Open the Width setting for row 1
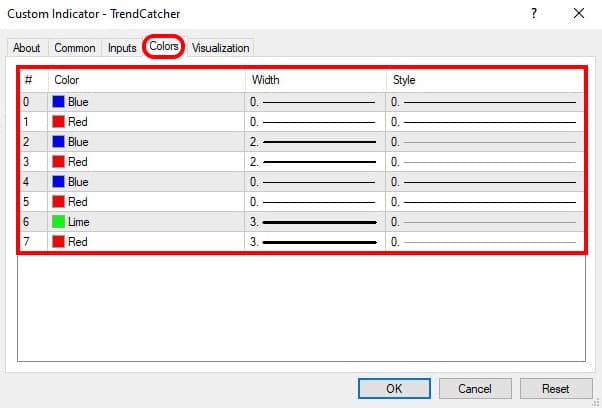 point(315,122)
